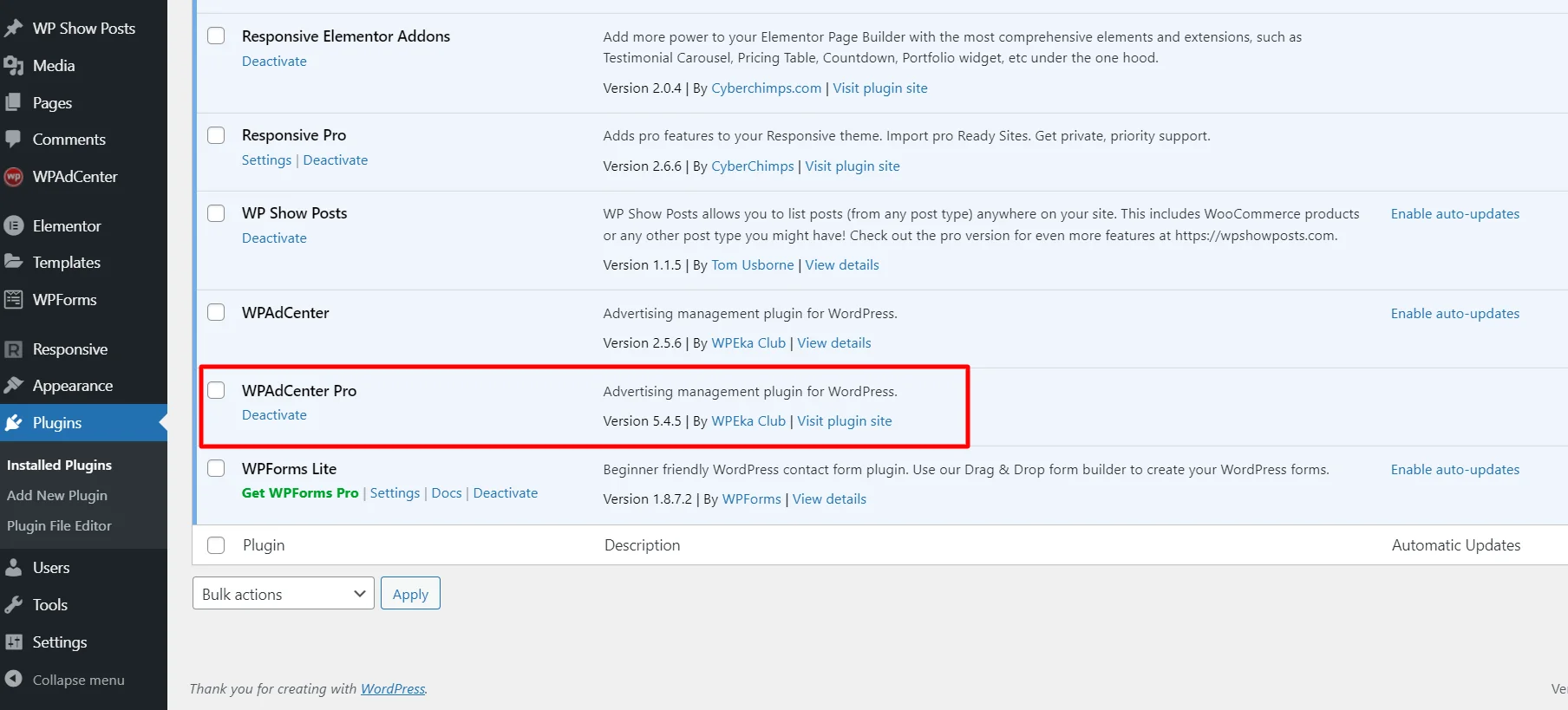Click the Apply button
The width and height of the screenshot is (1568, 710).
coord(410,594)
